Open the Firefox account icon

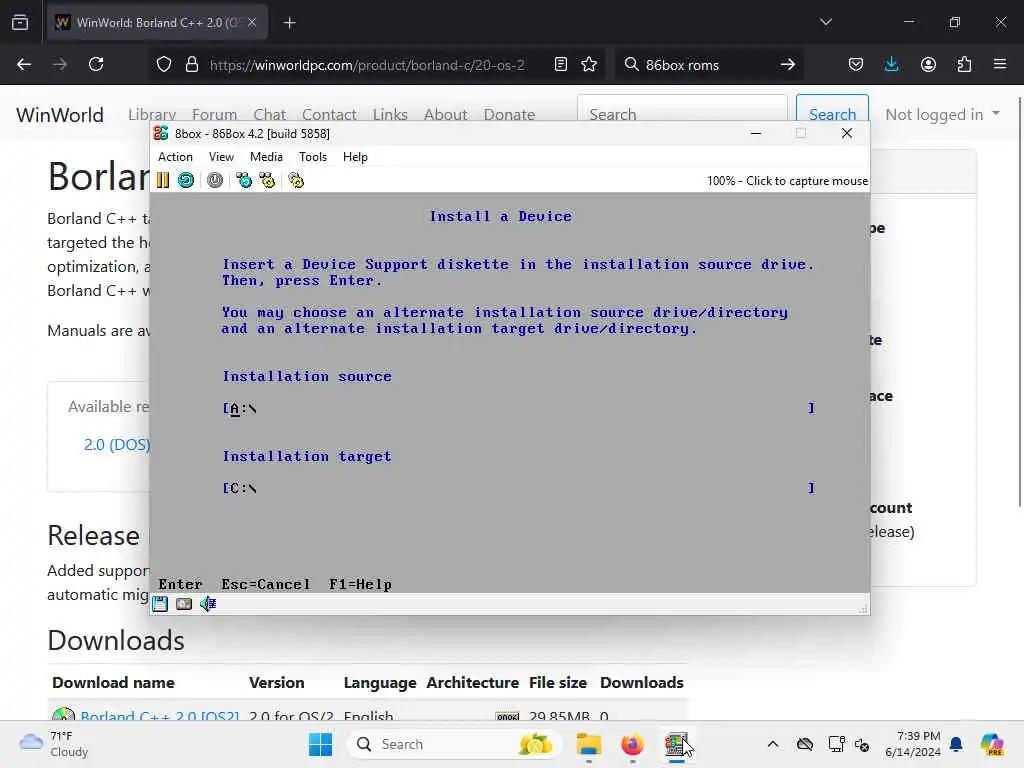pyautogui.click(x=928, y=64)
